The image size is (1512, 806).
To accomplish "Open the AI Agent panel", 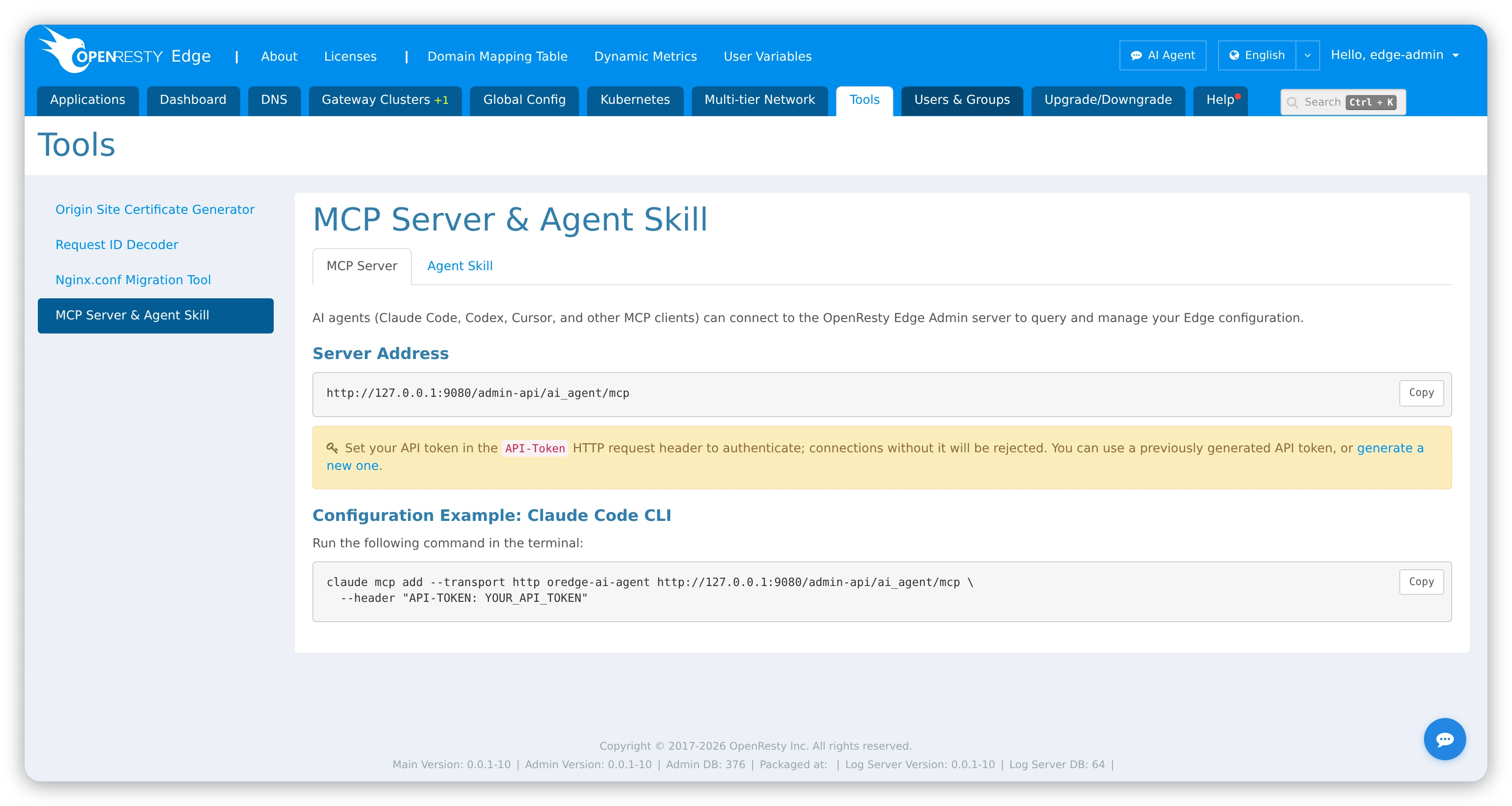I will click(1162, 55).
